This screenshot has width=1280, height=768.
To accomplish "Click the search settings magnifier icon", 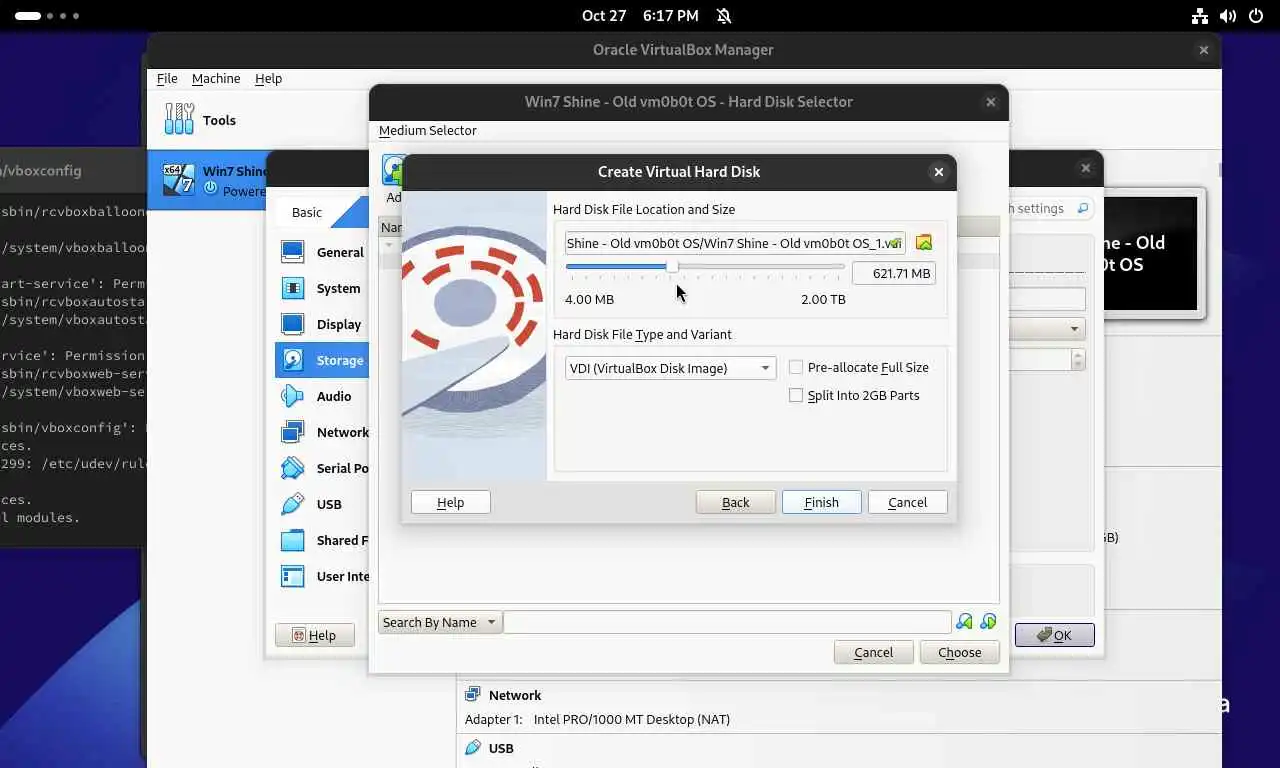I will 1082,208.
